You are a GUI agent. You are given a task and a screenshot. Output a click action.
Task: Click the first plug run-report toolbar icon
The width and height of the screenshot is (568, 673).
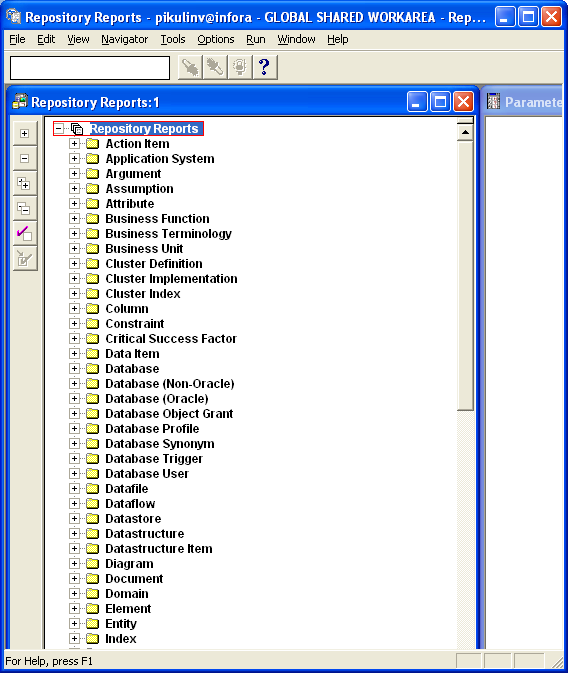tap(190, 67)
